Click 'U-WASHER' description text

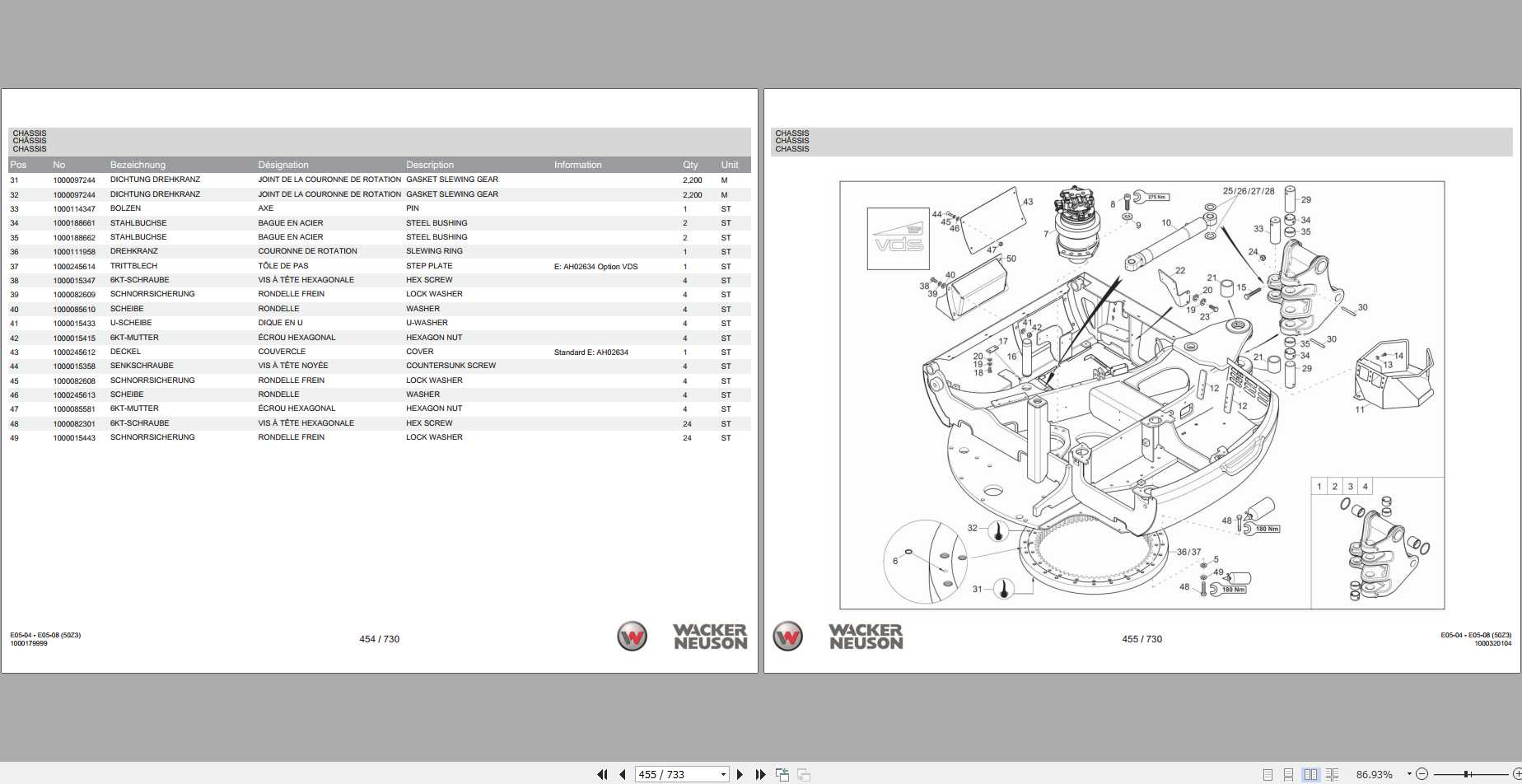[427, 323]
